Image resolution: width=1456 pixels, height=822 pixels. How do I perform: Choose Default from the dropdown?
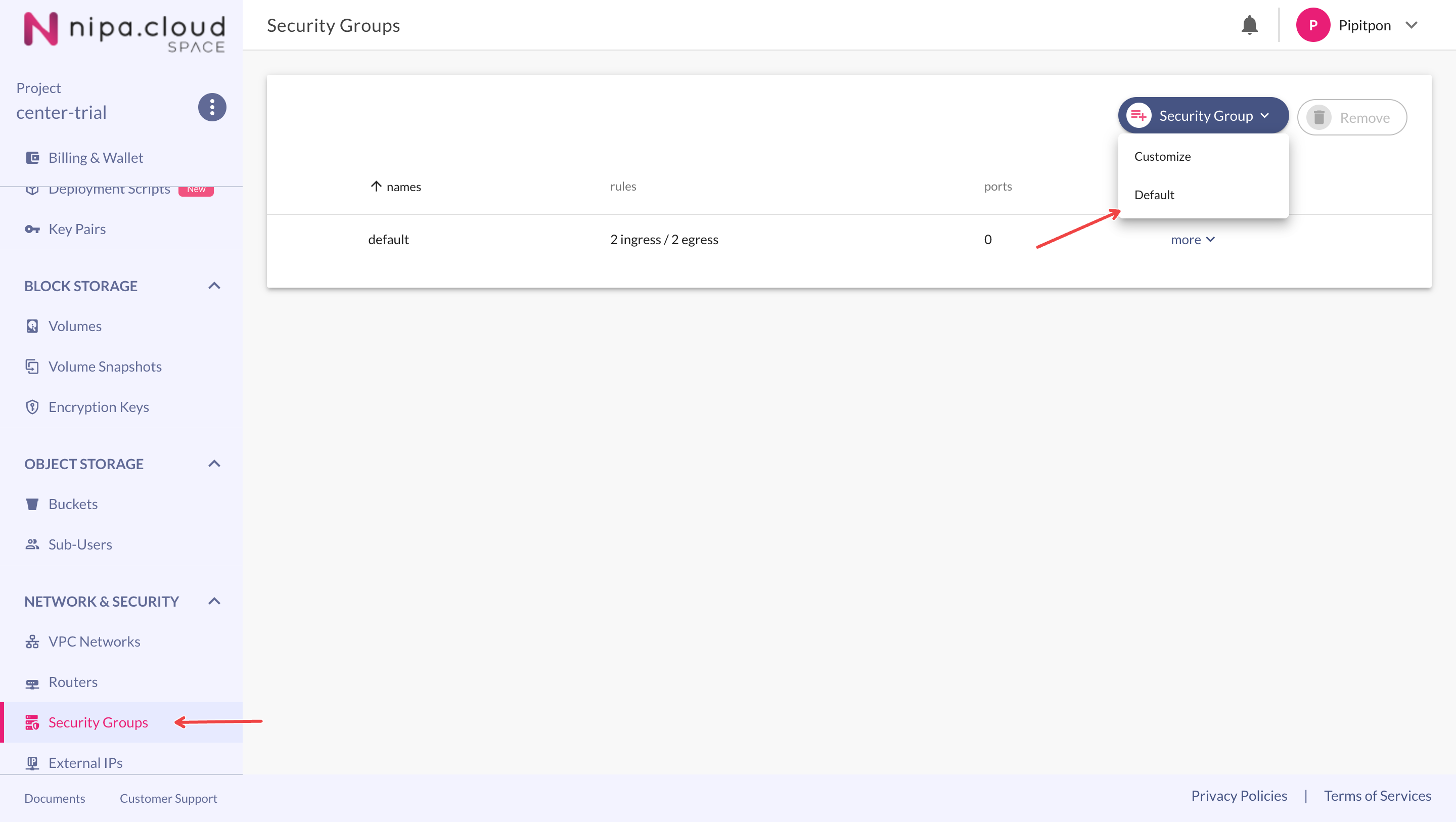tap(1203, 195)
